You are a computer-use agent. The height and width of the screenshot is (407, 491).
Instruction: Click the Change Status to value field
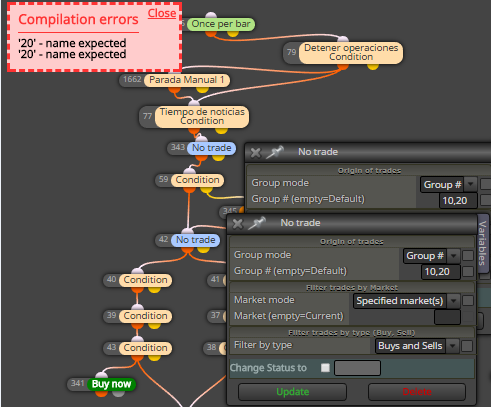[357, 368]
